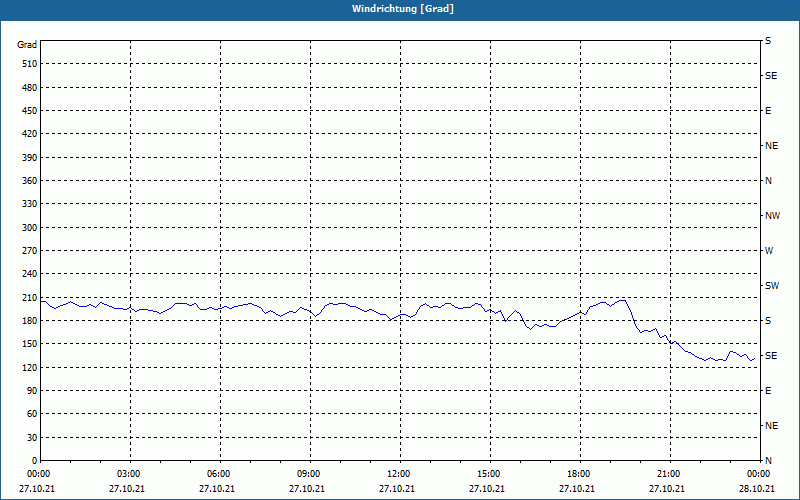Pick the 180 y-axis label

(x=30, y=320)
